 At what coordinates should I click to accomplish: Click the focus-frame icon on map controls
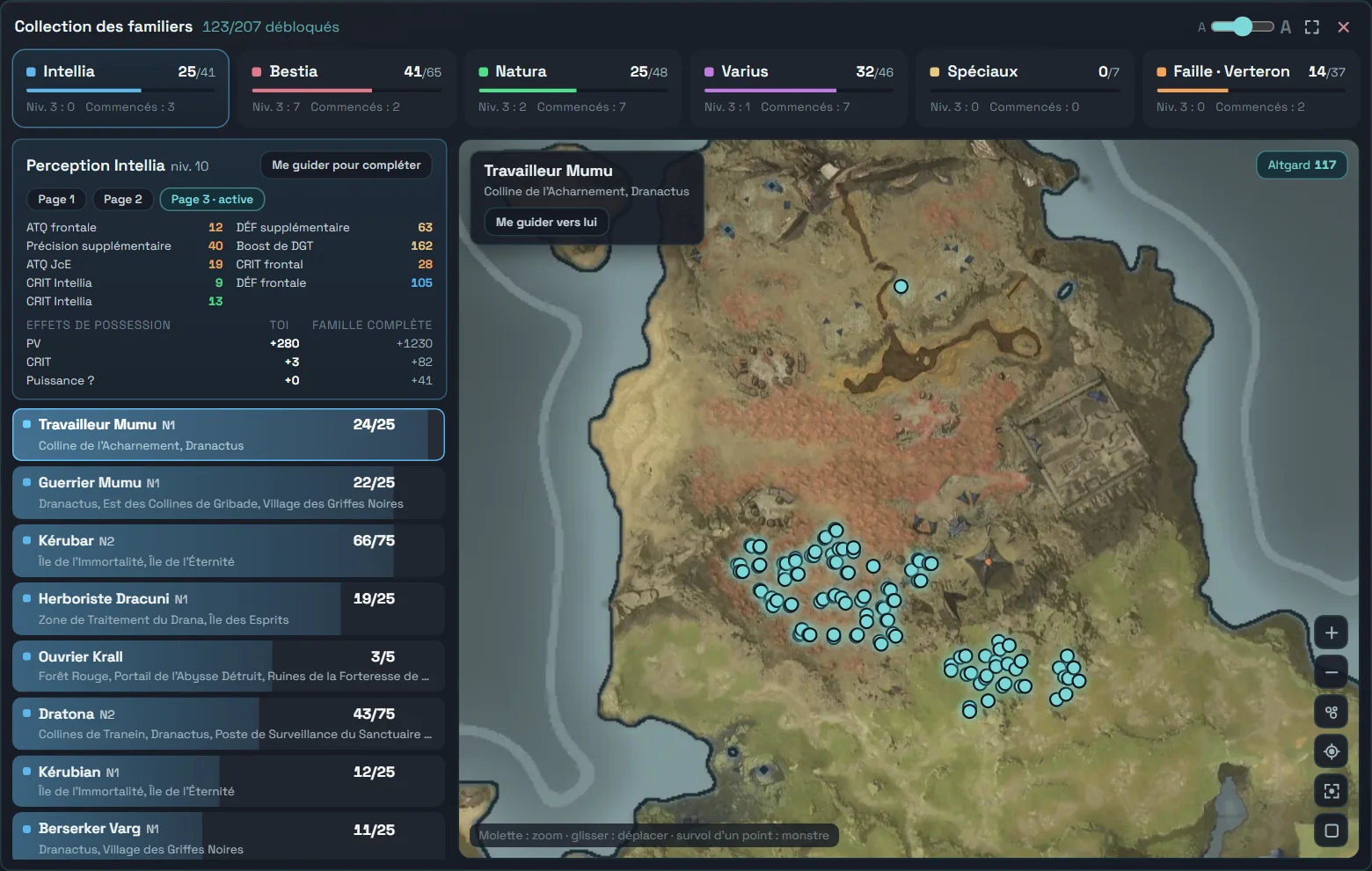pos(1331,791)
